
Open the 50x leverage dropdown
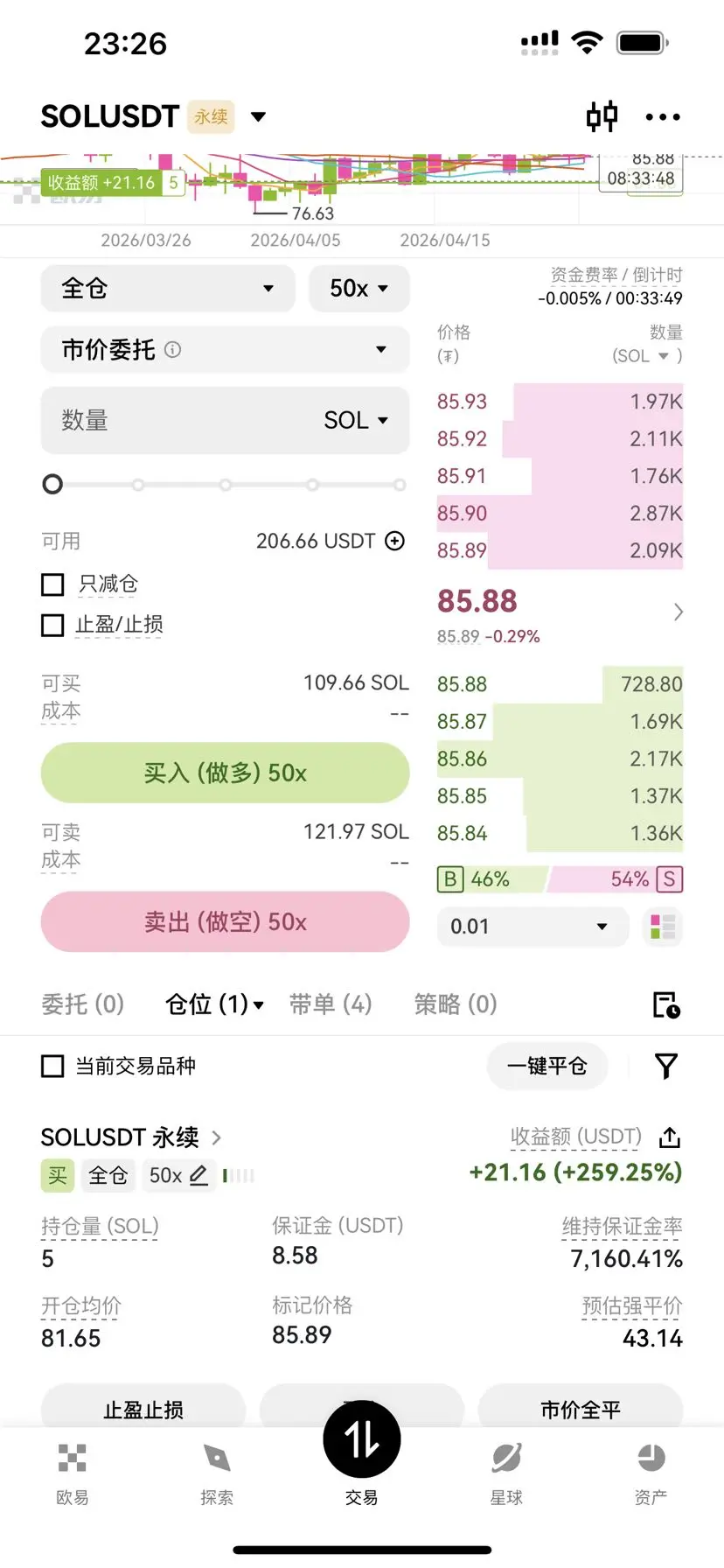pos(359,288)
